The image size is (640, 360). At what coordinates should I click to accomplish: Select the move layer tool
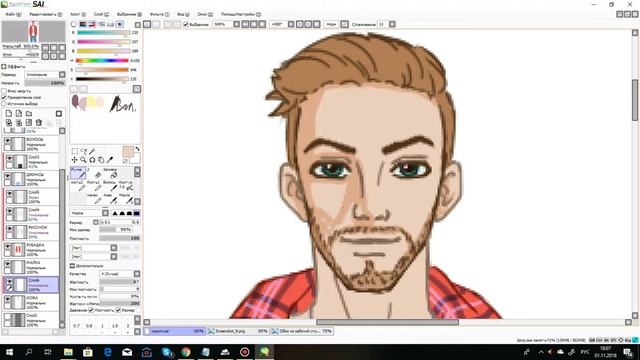point(75,160)
